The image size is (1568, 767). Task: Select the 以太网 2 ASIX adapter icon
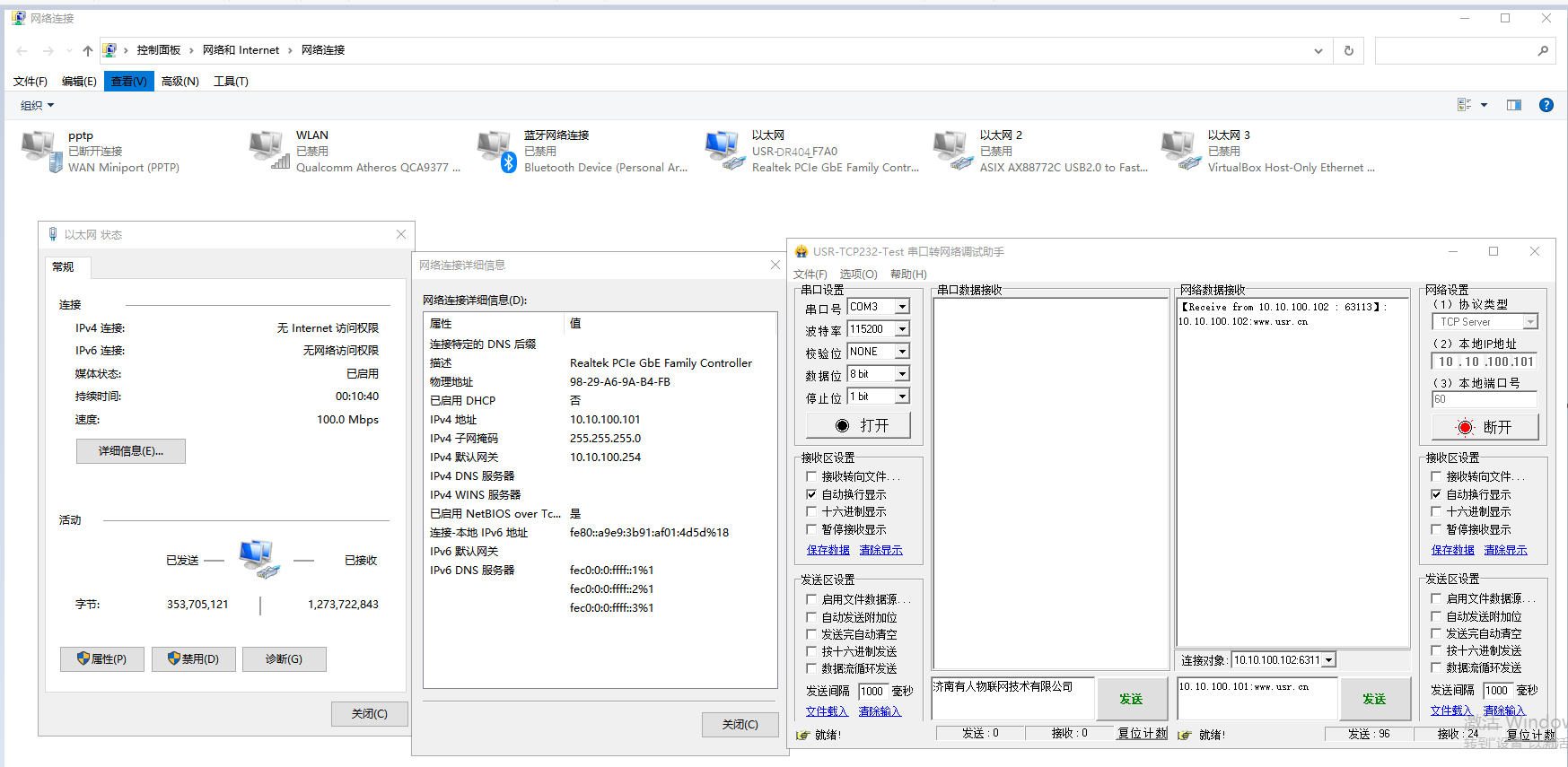coord(952,150)
